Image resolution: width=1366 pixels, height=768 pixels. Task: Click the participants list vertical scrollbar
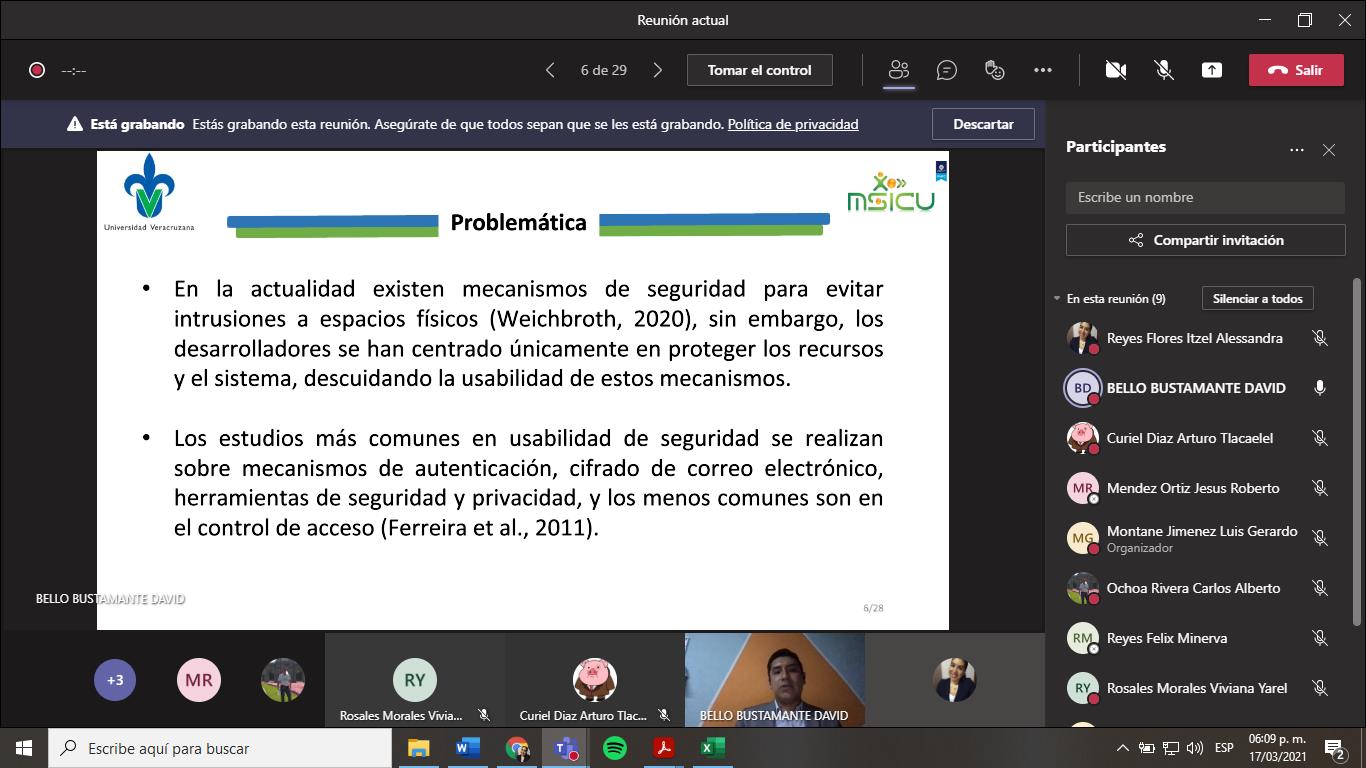(1356, 450)
